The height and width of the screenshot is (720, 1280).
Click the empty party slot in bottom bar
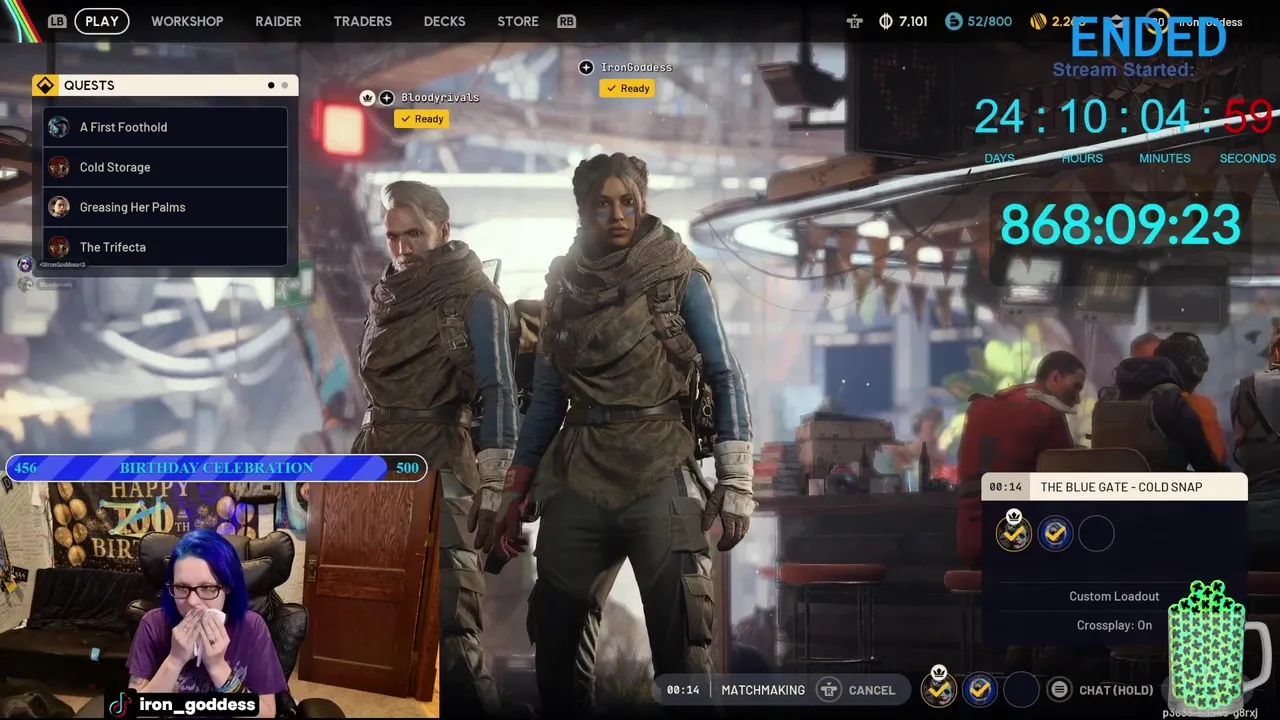coord(1021,689)
